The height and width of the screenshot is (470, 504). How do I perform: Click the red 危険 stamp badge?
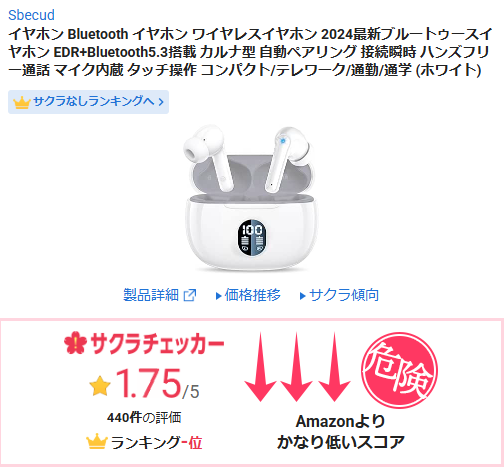pos(399,370)
